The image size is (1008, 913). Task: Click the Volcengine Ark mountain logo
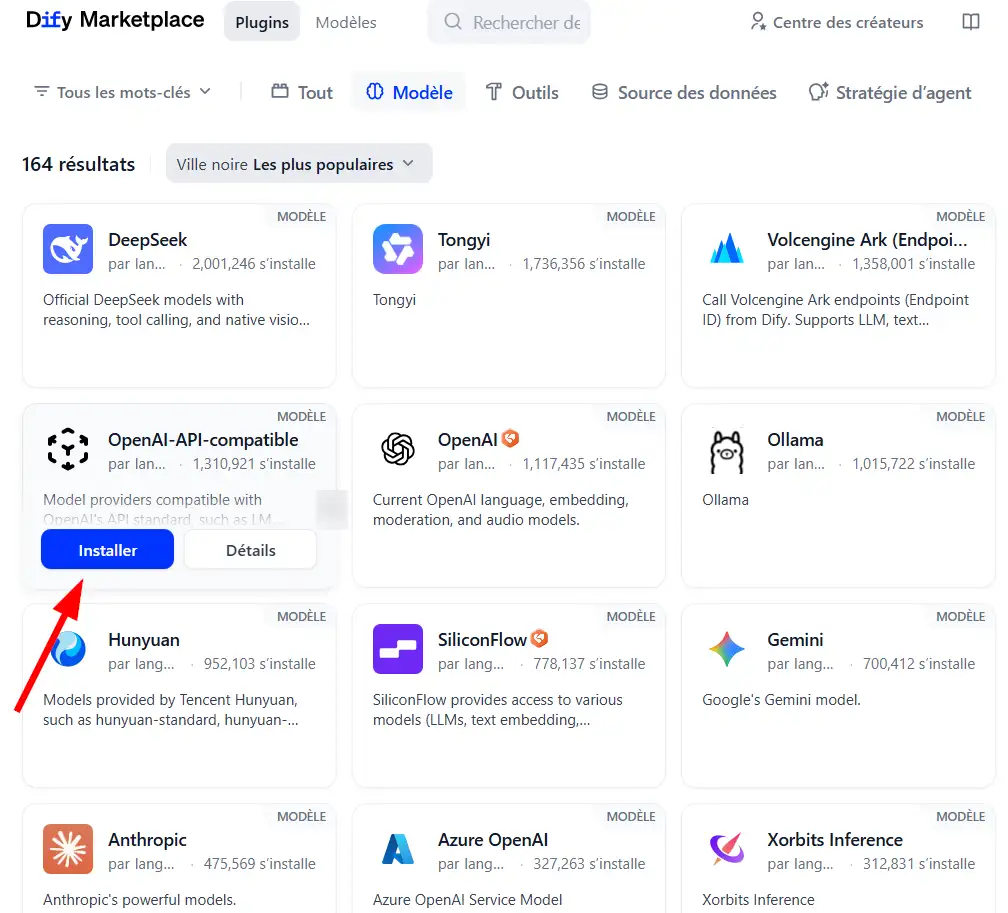727,249
